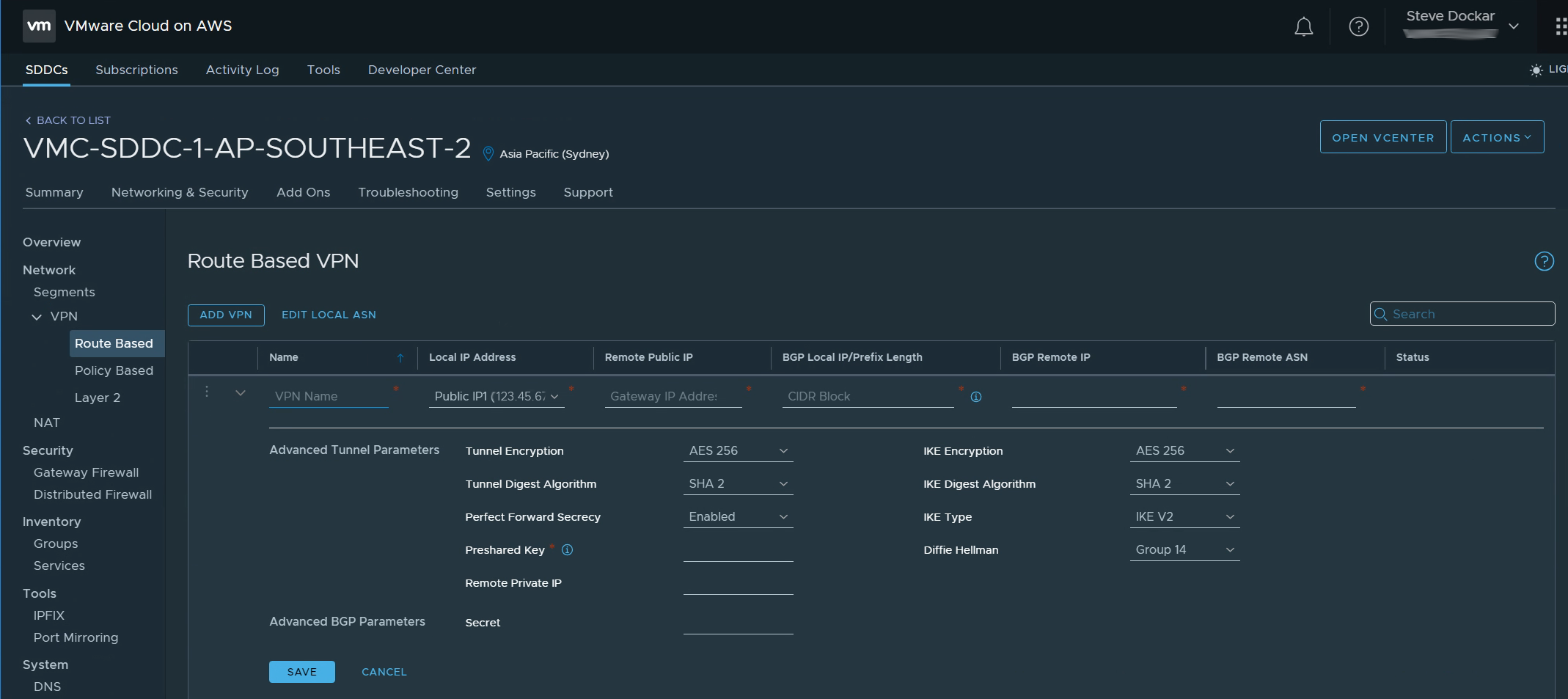Select Policy Based in the sidebar
The image size is (1568, 699).
click(x=114, y=370)
